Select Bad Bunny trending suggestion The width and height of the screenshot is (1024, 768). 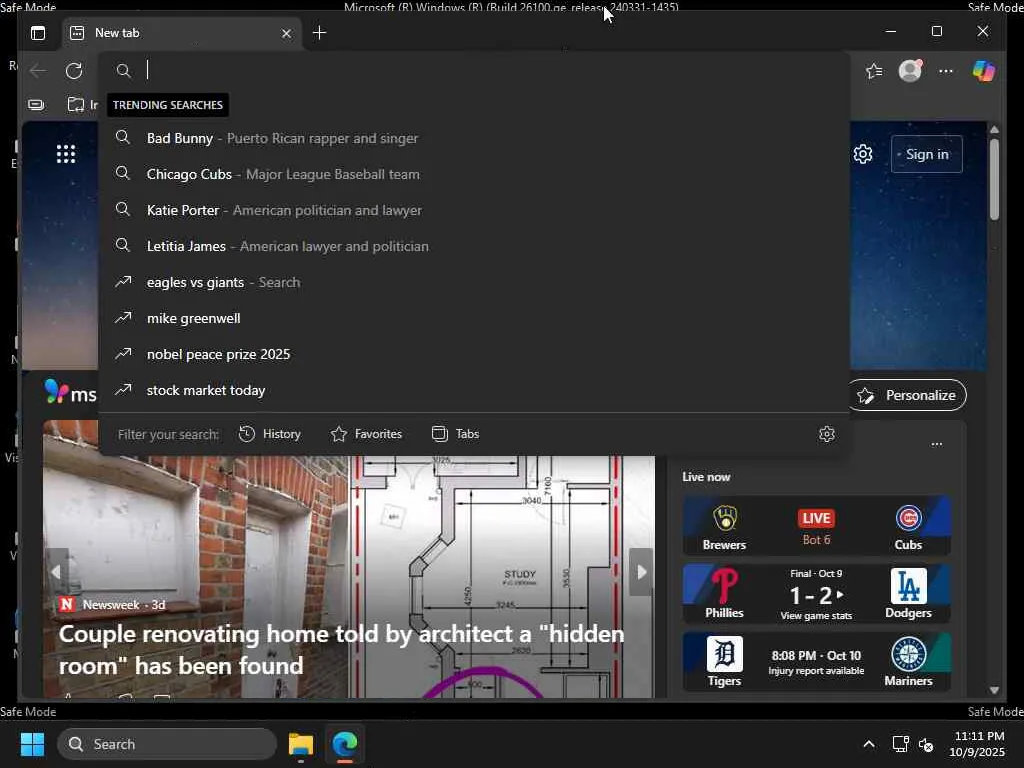coord(474,138)
